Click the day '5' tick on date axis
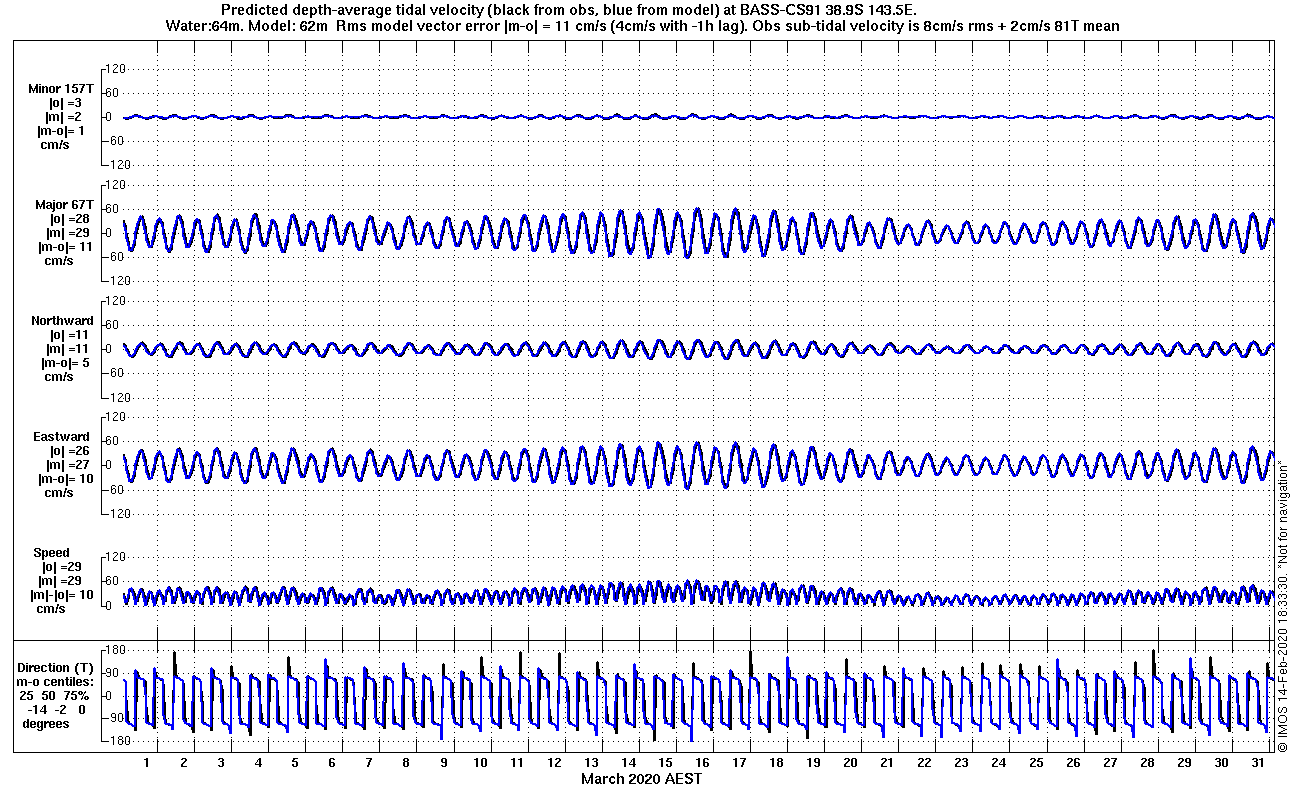 point(295,763)
